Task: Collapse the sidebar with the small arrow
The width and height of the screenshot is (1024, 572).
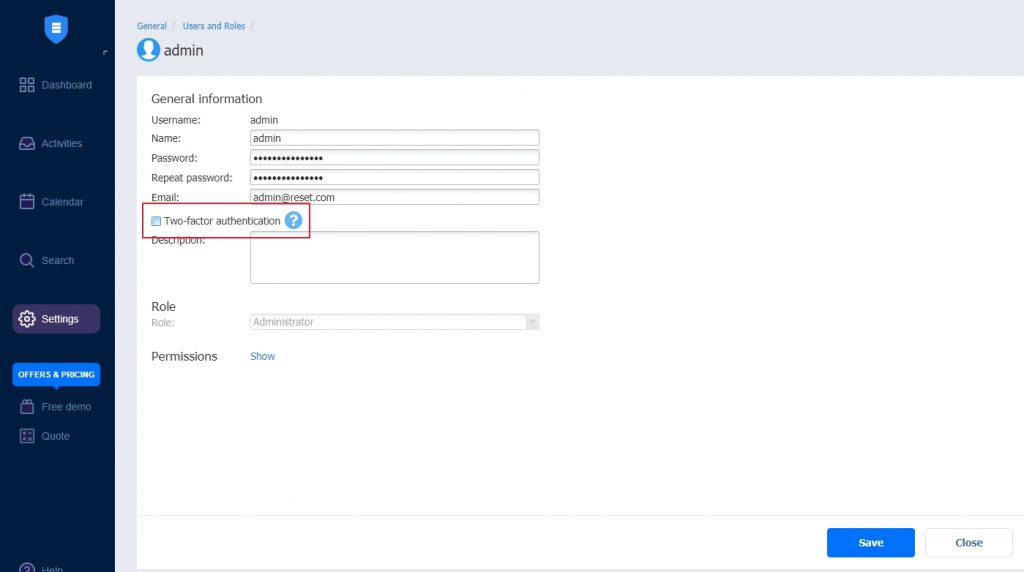Action: coord(105,52)
